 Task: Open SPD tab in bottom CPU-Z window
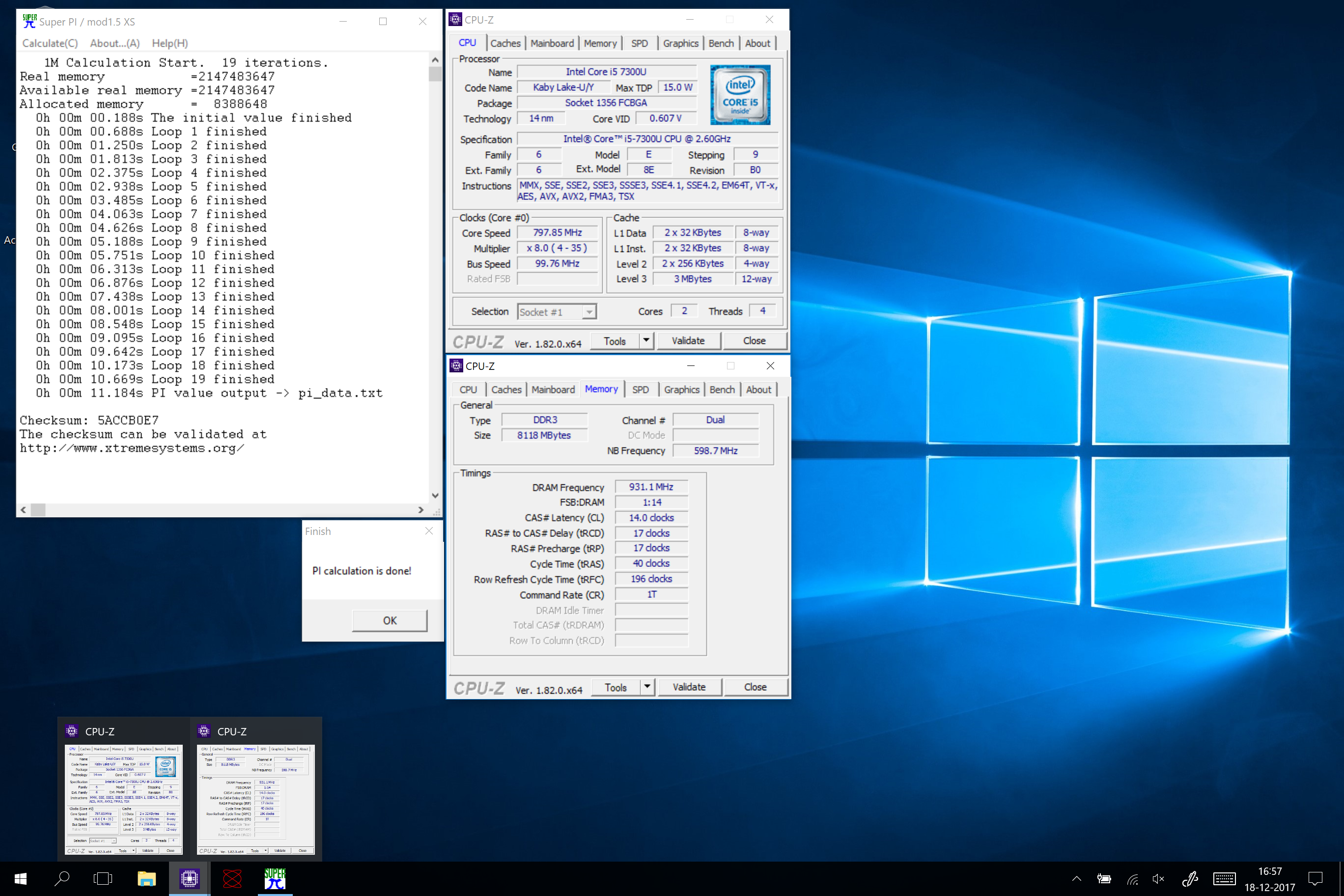click(x=641, y=390)
